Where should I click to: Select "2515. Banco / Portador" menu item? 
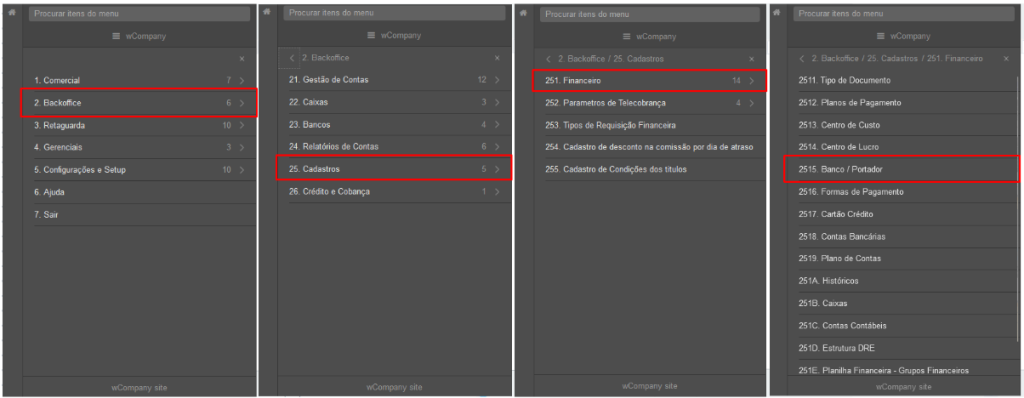click(x=901, y=169)
